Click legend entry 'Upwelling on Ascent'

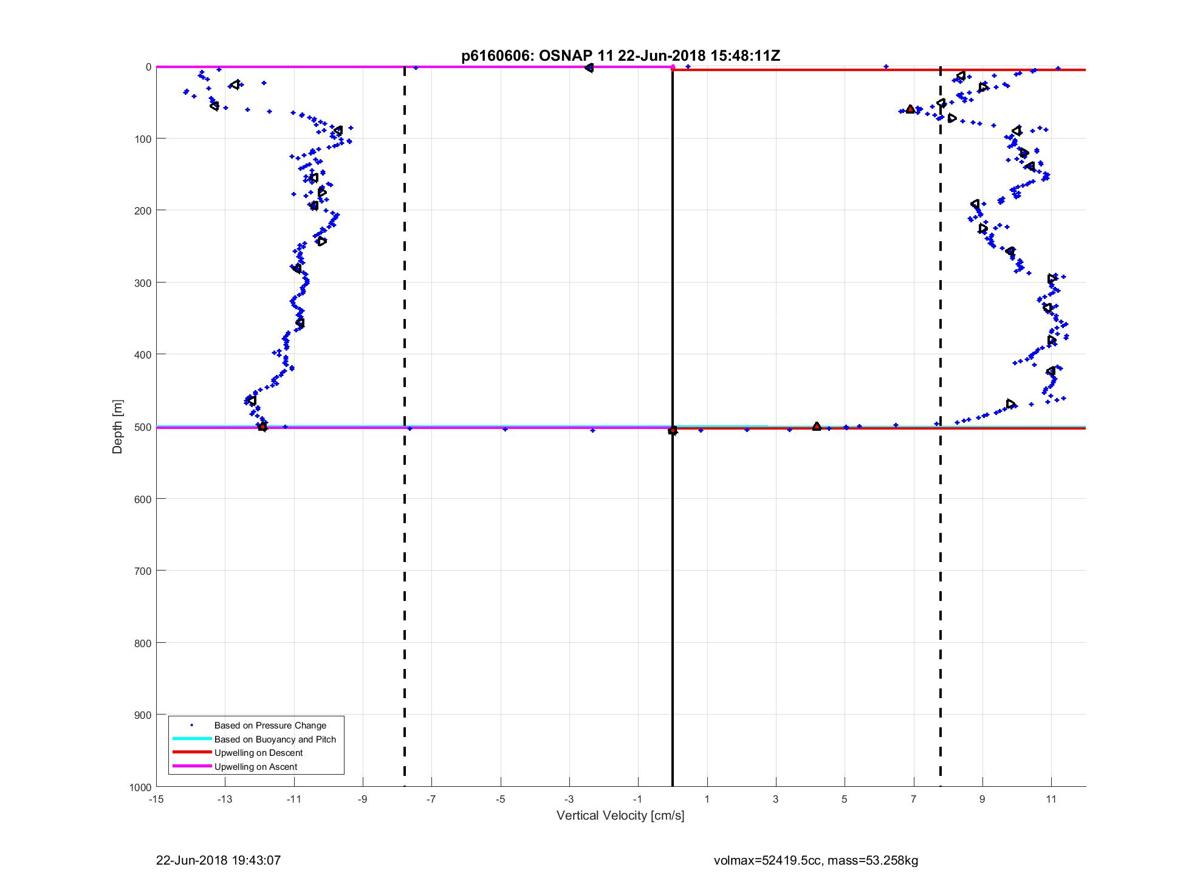tap(256, 767)
